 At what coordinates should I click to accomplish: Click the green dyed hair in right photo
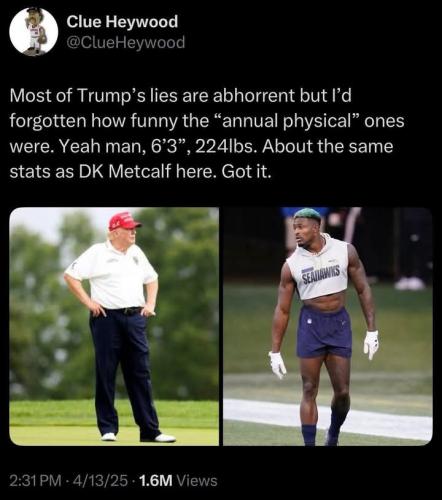pos(308,214)
